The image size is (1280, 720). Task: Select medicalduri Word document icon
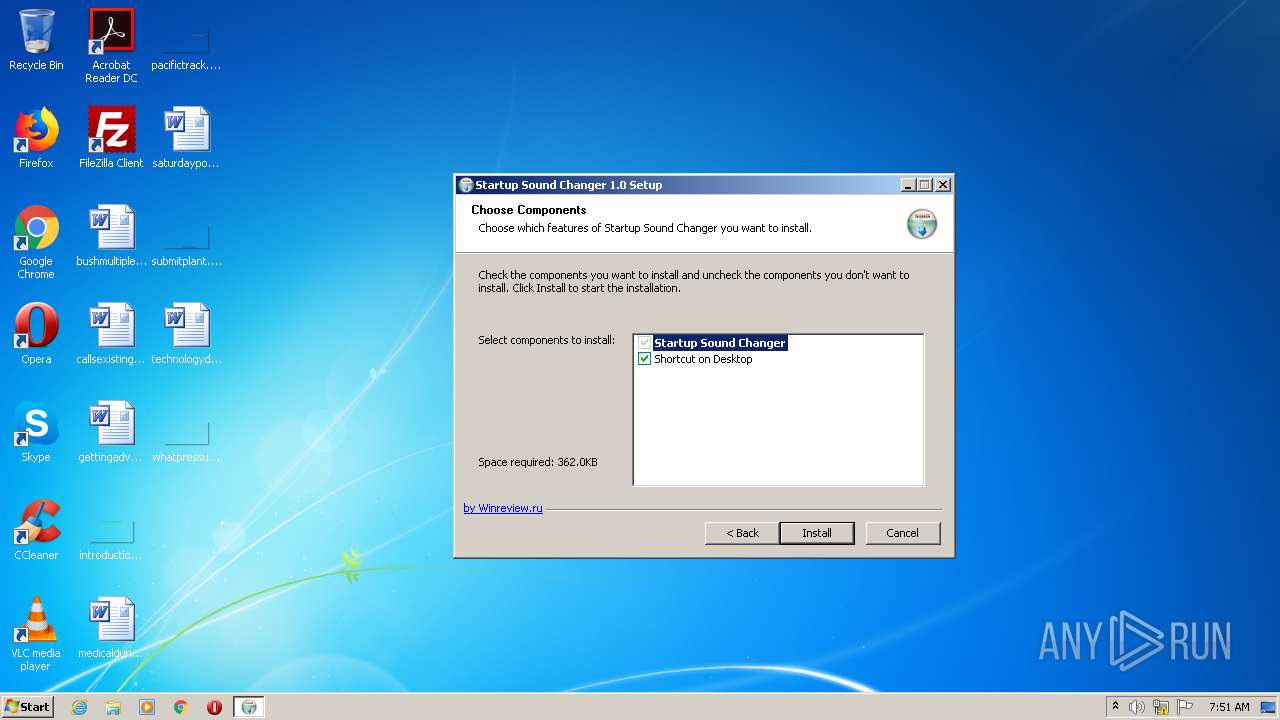pos(111,628)
